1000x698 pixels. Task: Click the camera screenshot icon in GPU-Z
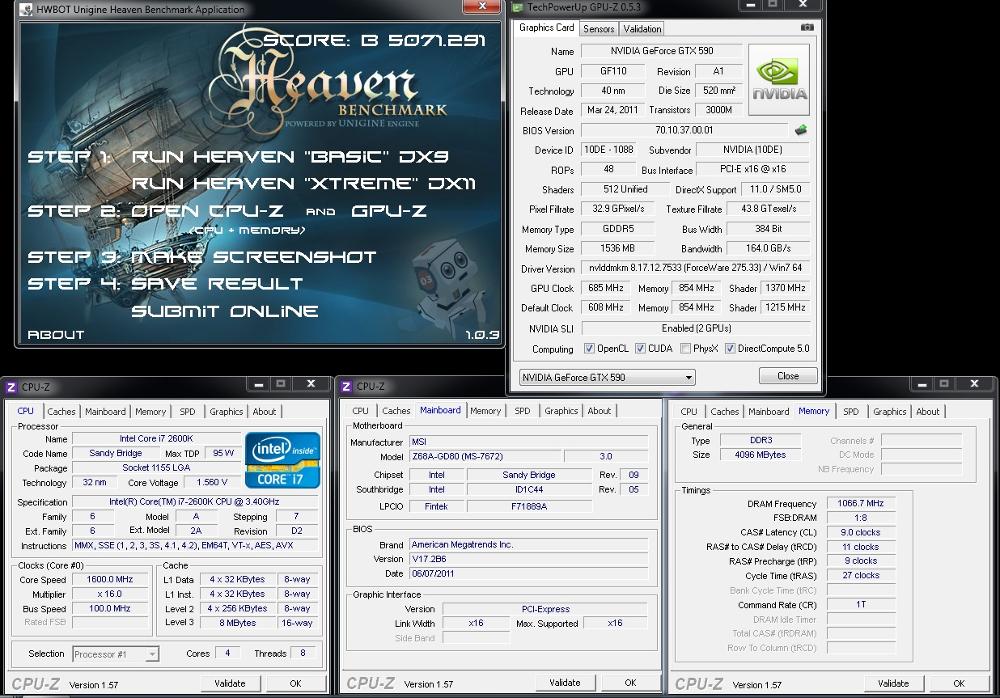click(x=807, y=27)
